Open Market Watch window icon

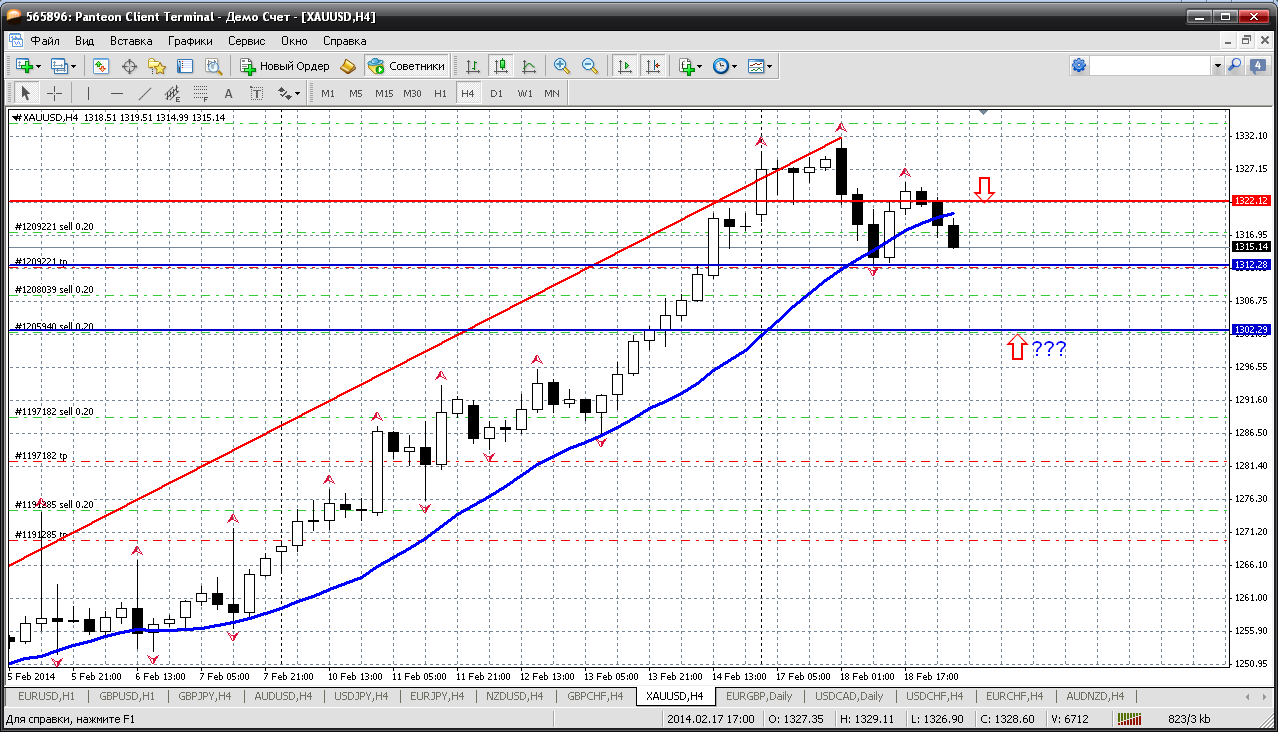click(x=101, y=66)
